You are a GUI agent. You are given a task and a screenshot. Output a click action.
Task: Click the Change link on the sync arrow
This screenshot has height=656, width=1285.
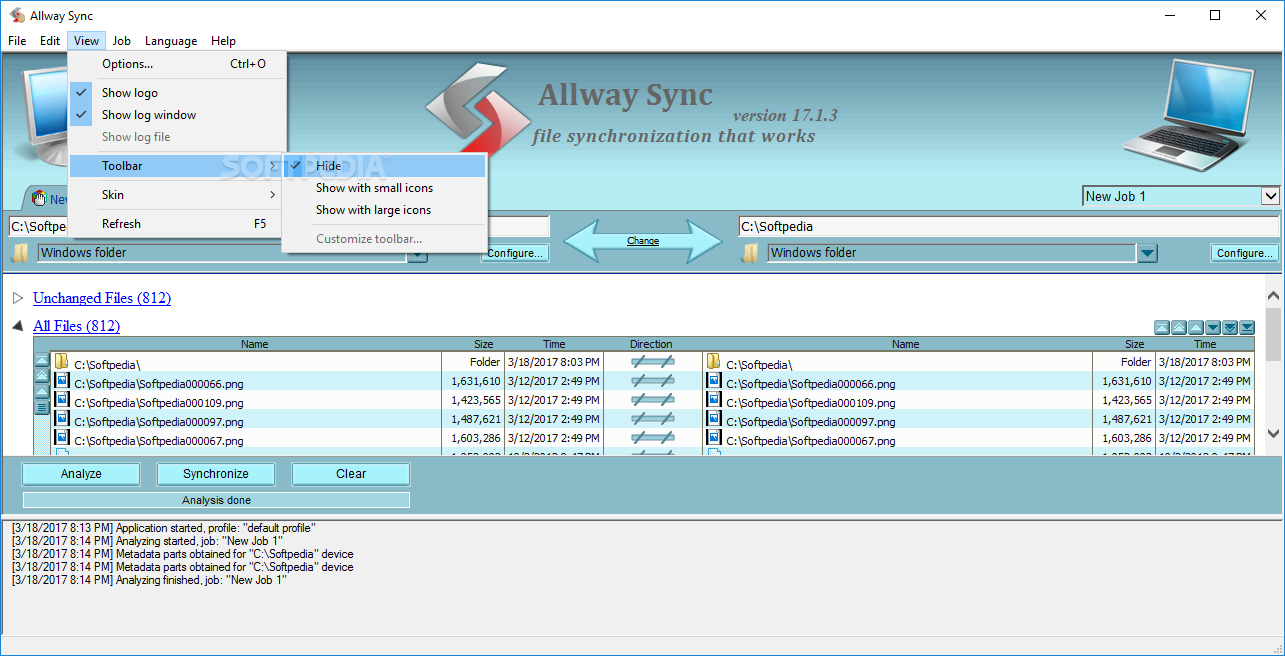(x=643, y=241)
